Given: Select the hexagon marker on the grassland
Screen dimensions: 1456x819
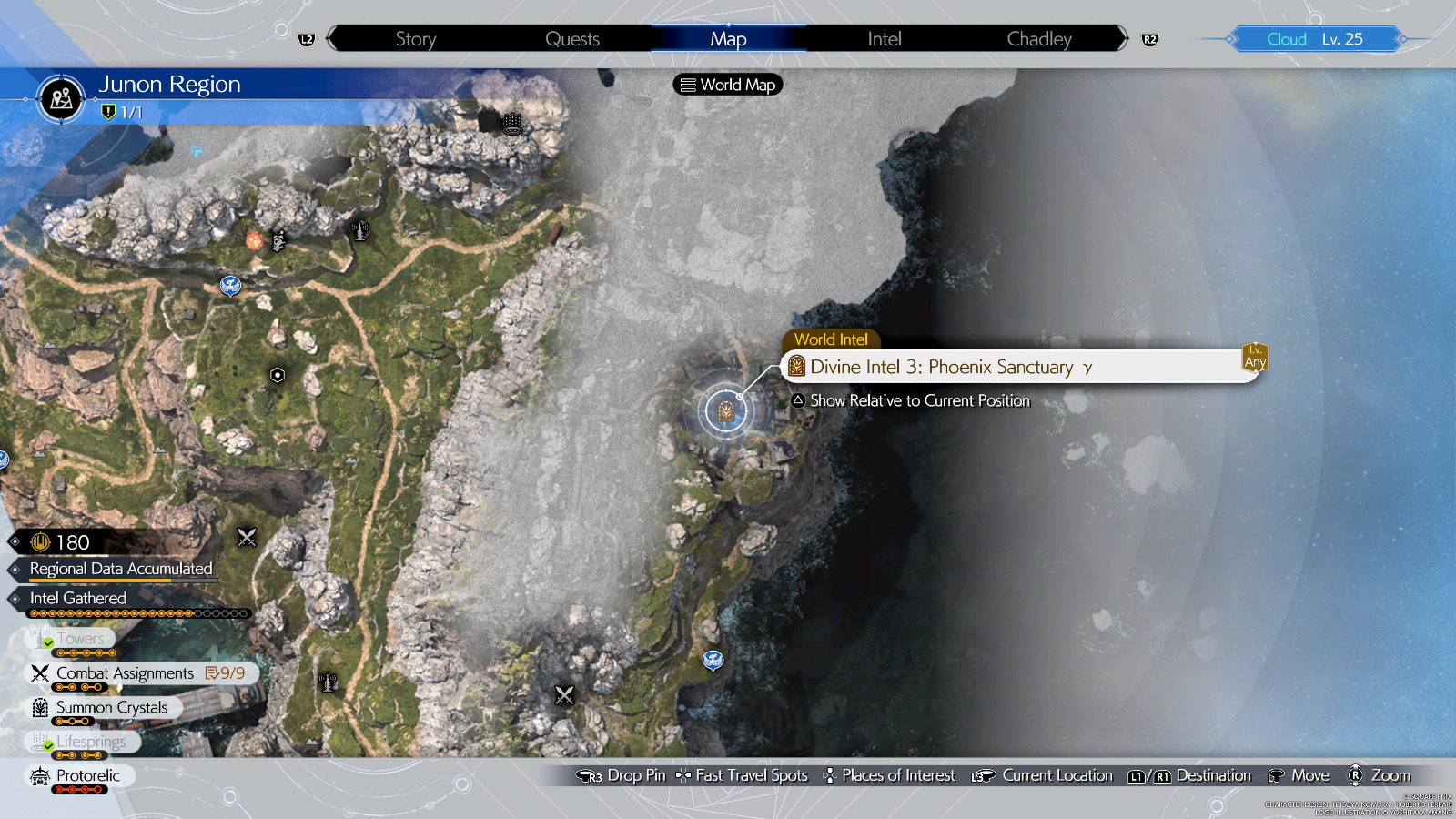Looking at the screenshot, I should click(x=278, y=375).
